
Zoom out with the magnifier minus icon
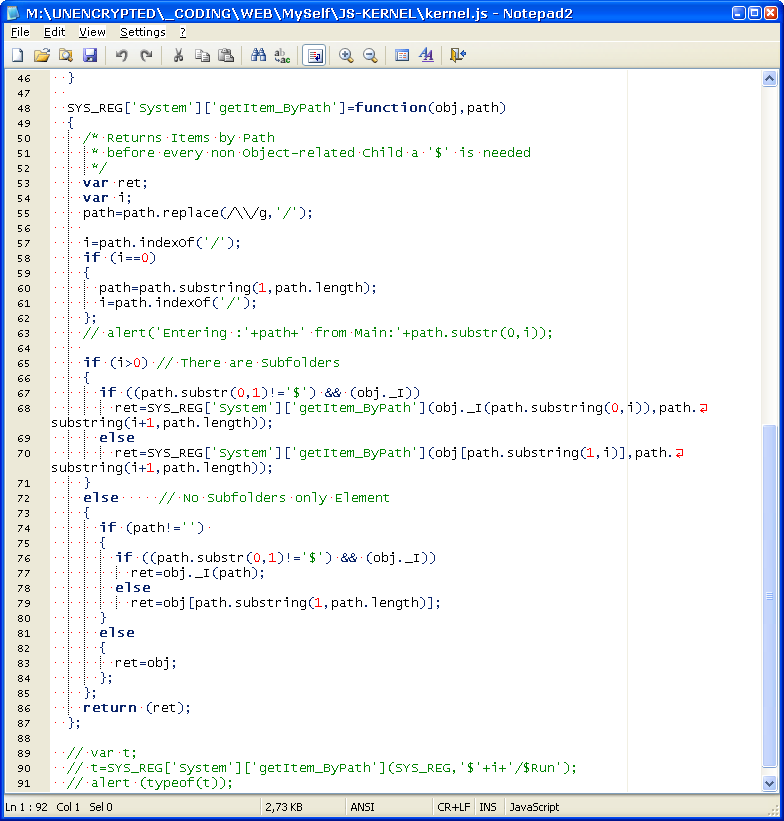(x=370, y=55)
